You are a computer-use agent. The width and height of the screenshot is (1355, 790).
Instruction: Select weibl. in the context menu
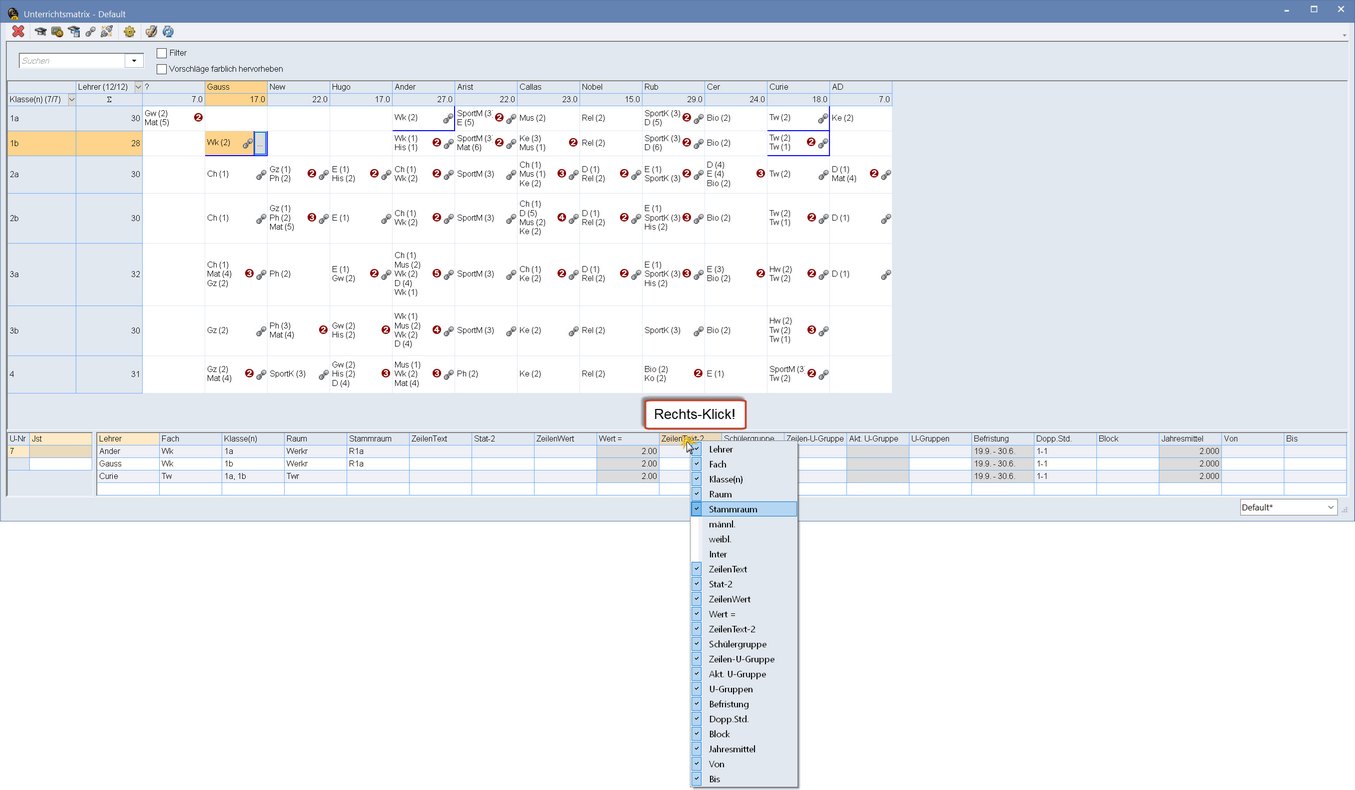(x=744, y=540)
